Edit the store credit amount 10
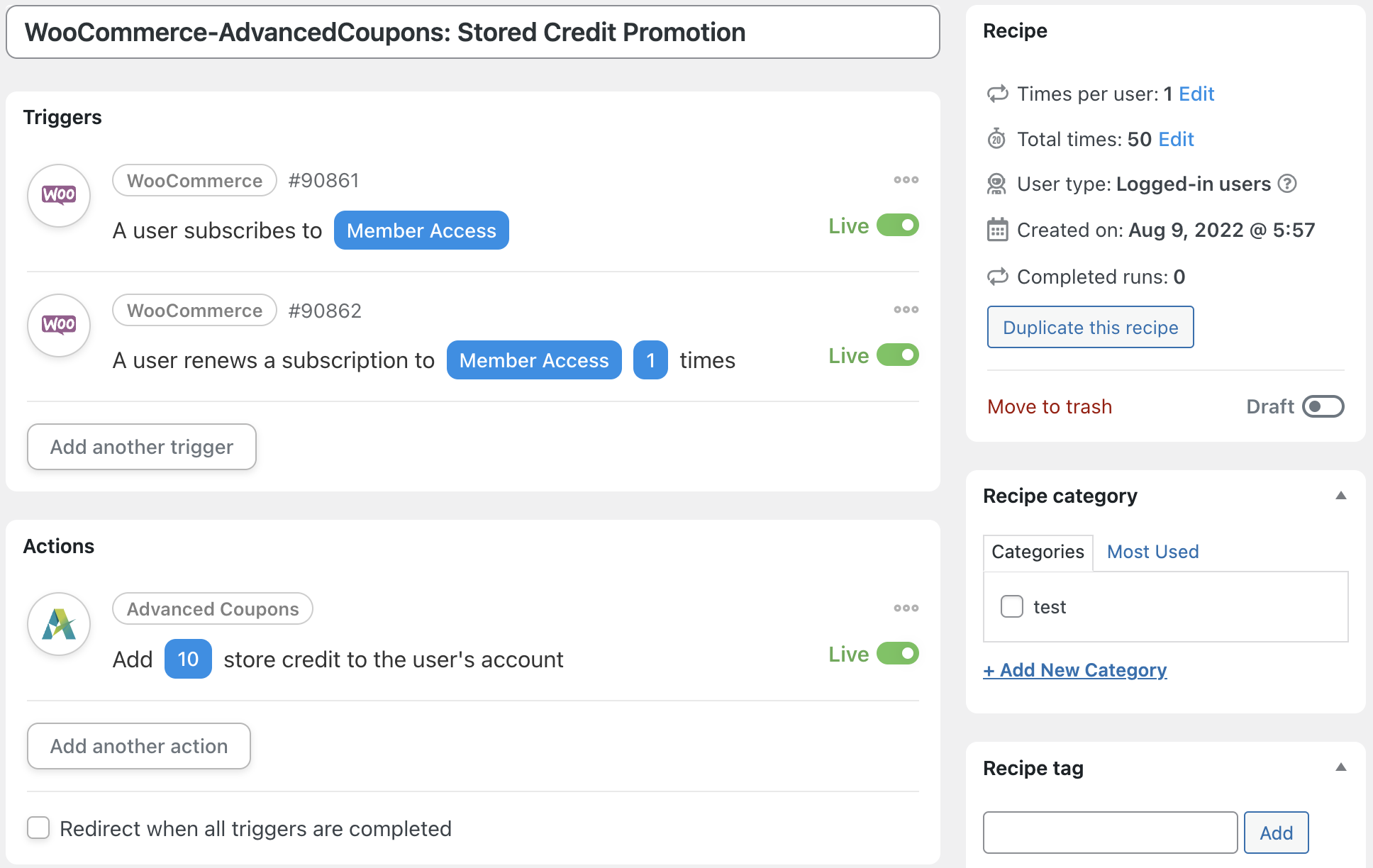The height and width of the screenshot is (868, 1373). [188, 660]
